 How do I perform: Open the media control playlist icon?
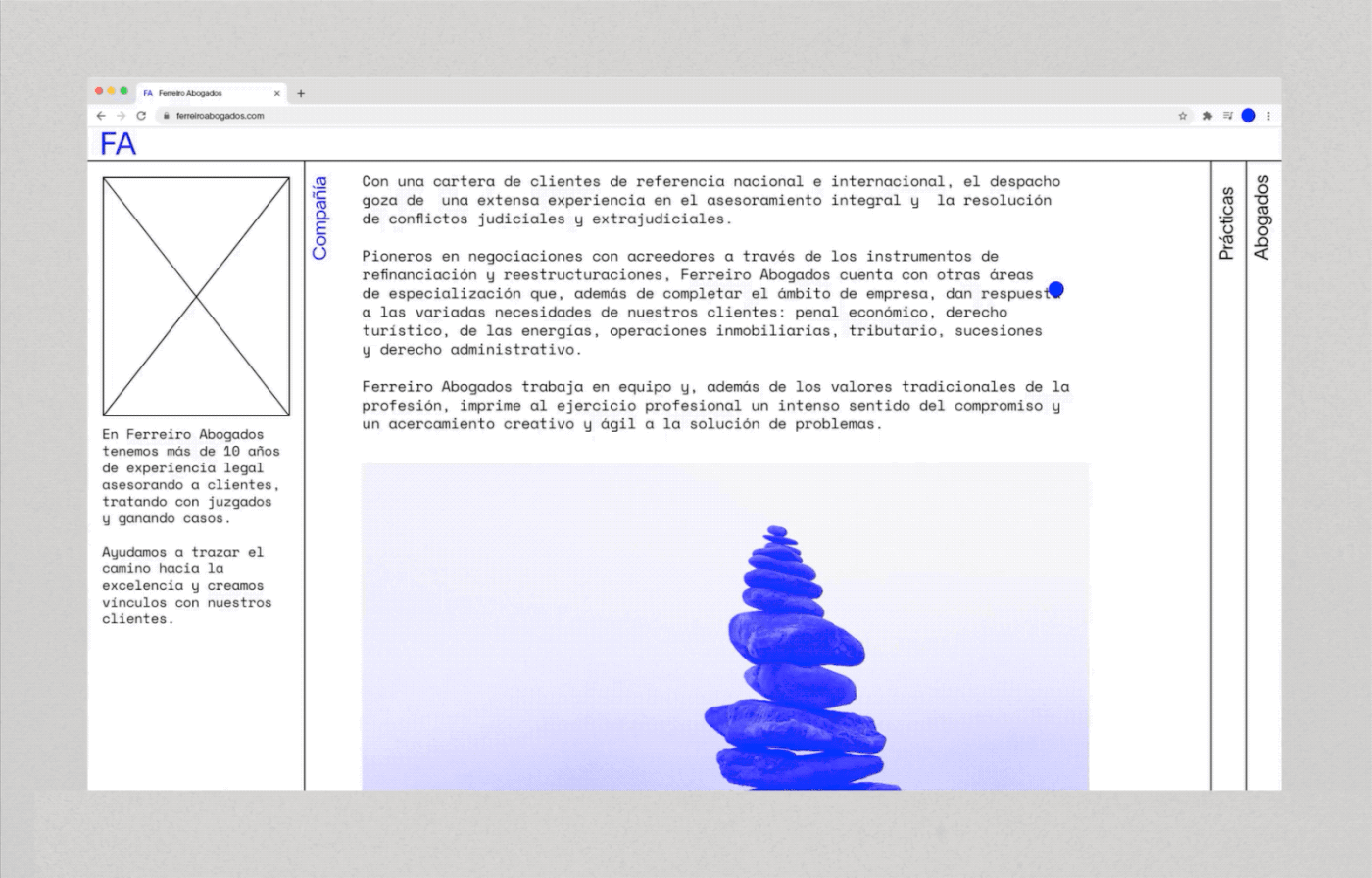click(x=1227, y=116)
